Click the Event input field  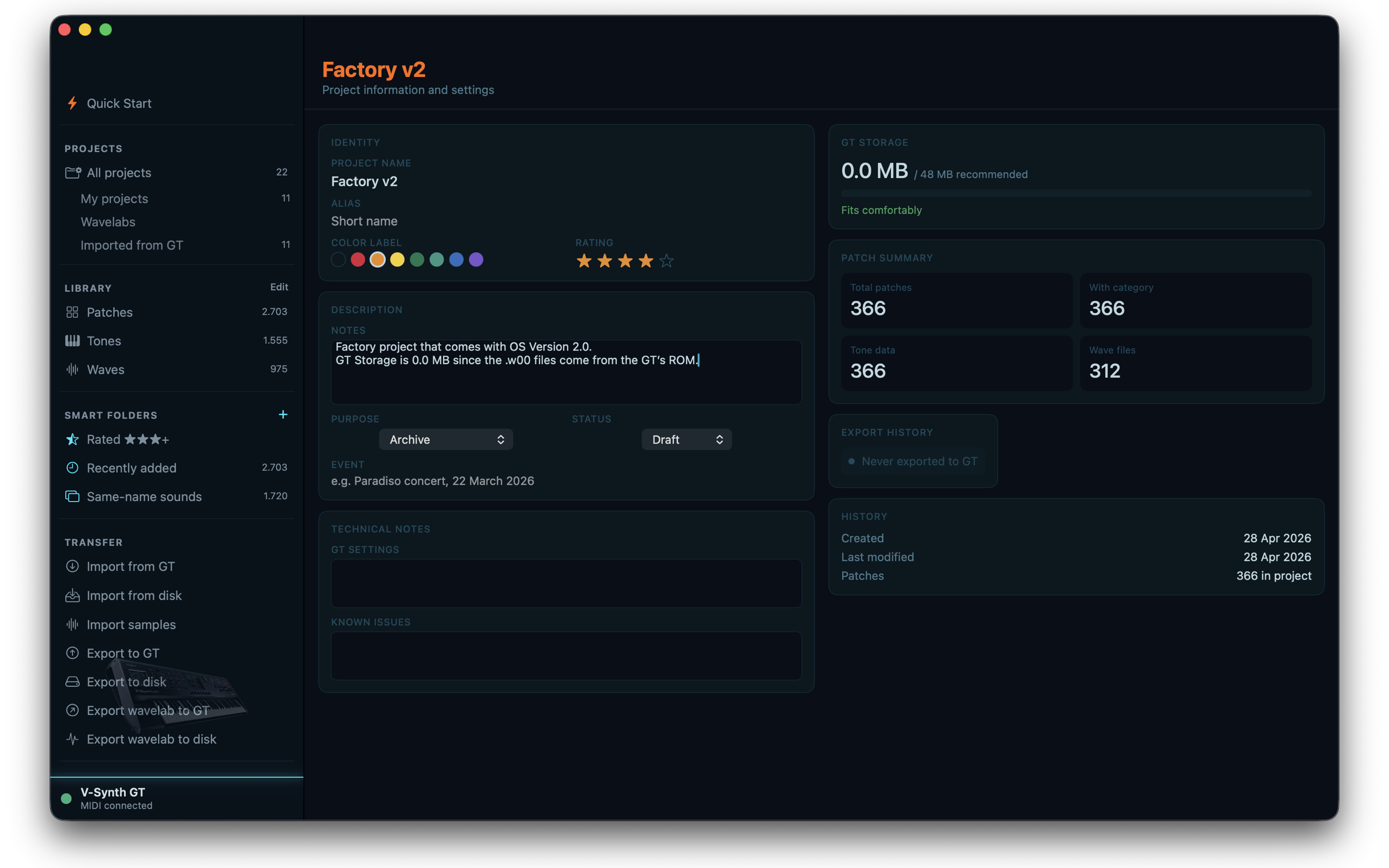[566, 481]
